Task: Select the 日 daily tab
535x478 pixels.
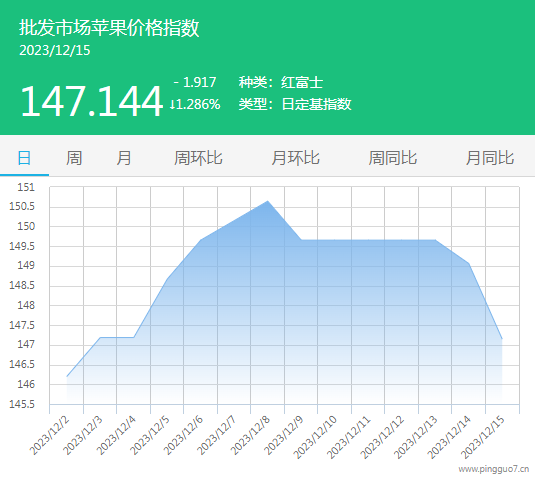Action: 24,158
